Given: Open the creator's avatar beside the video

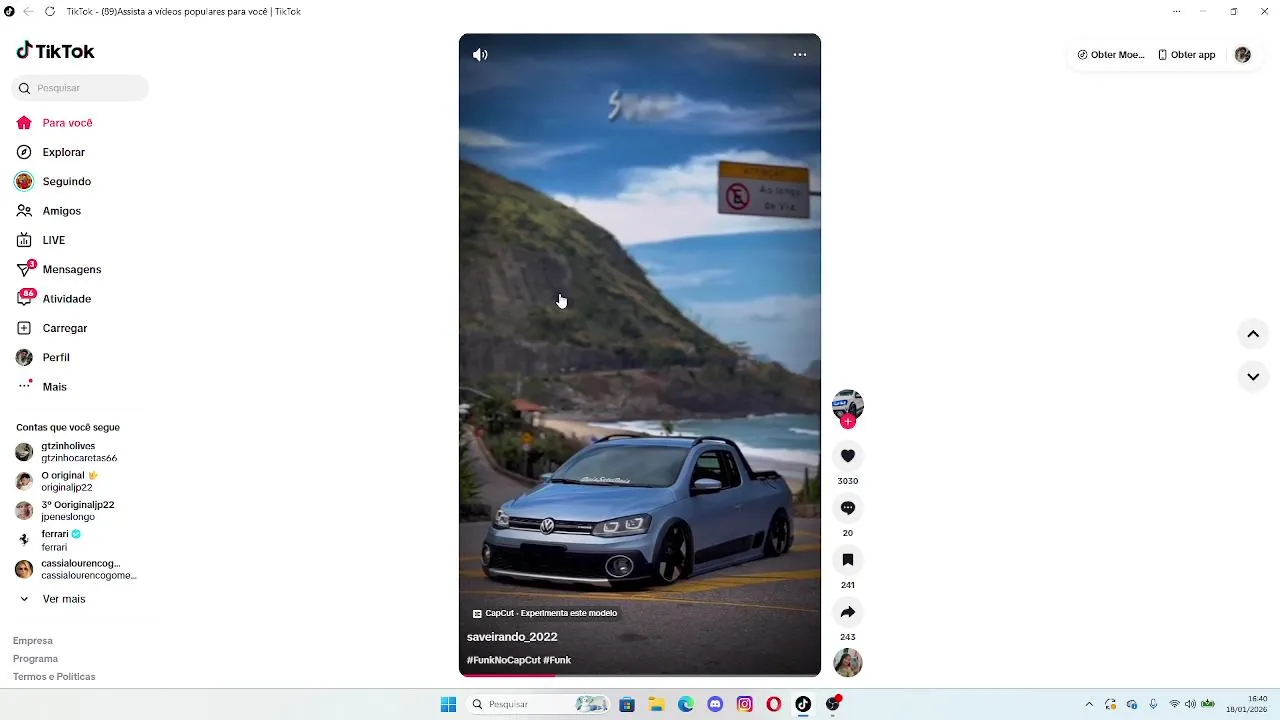Looking at the screenshot, I should pyautogui.click(x=848, y=404).
